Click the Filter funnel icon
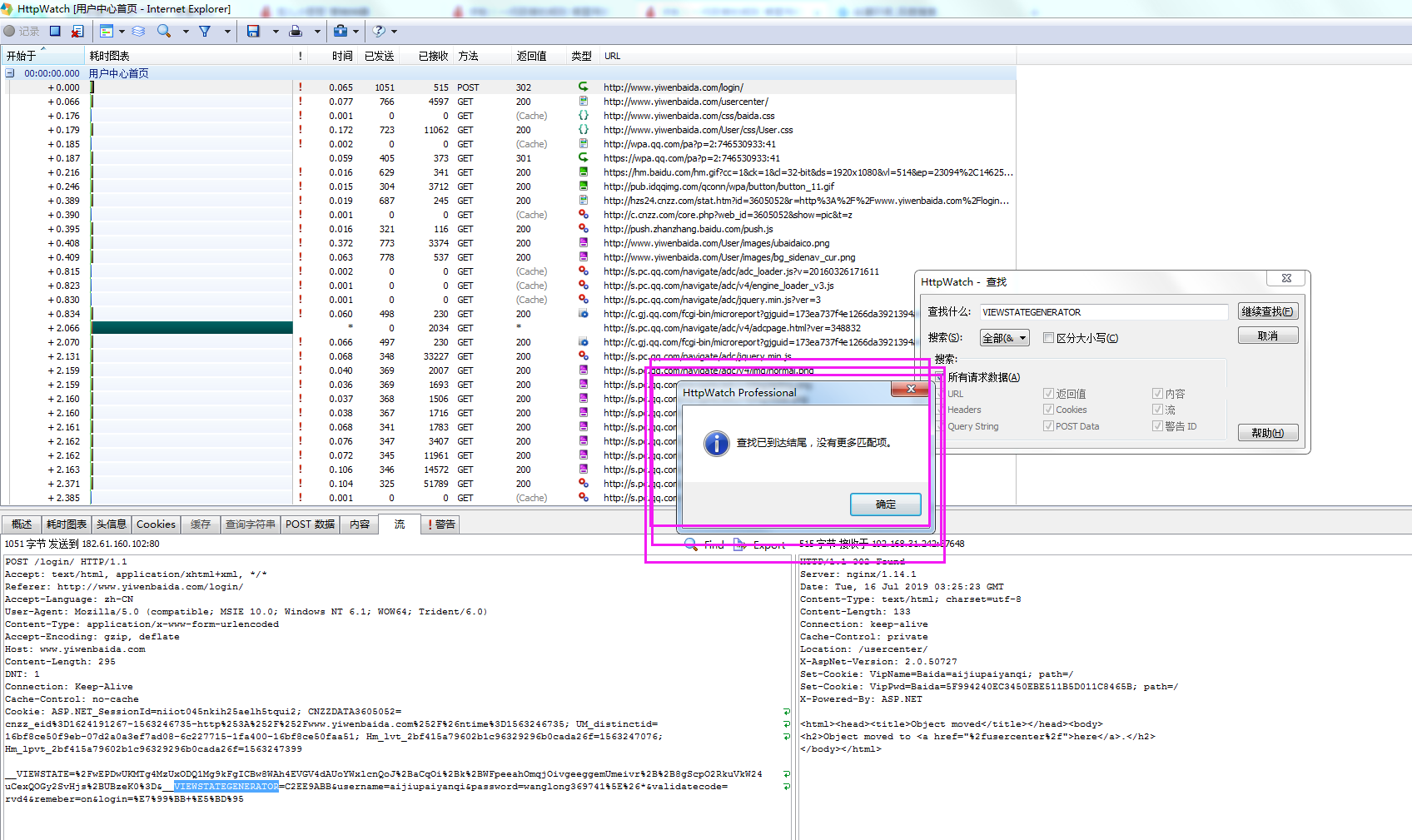Screen dimensions: 1412x840 [205, 31]
